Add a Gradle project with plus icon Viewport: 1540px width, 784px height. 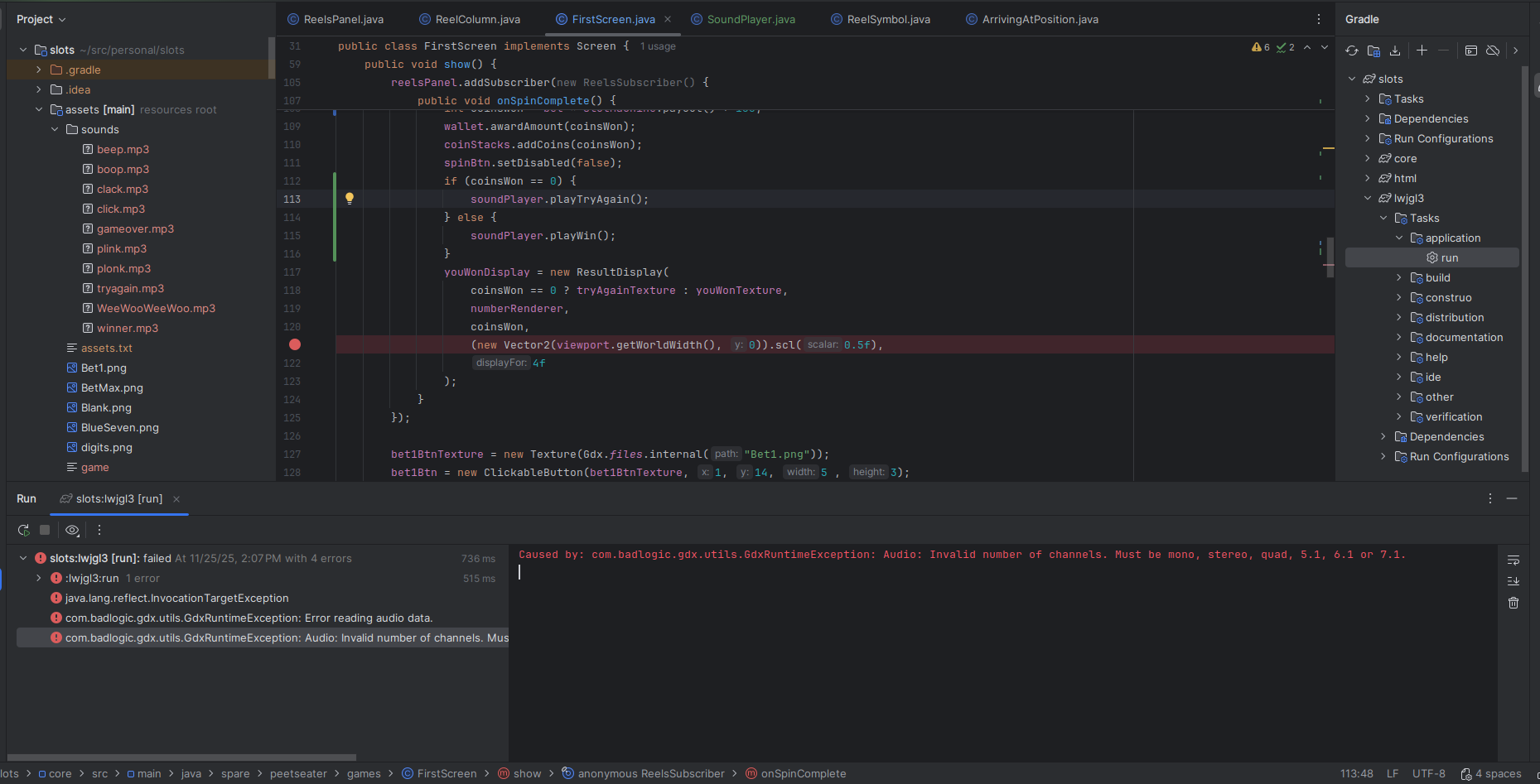coord(1422,51)
